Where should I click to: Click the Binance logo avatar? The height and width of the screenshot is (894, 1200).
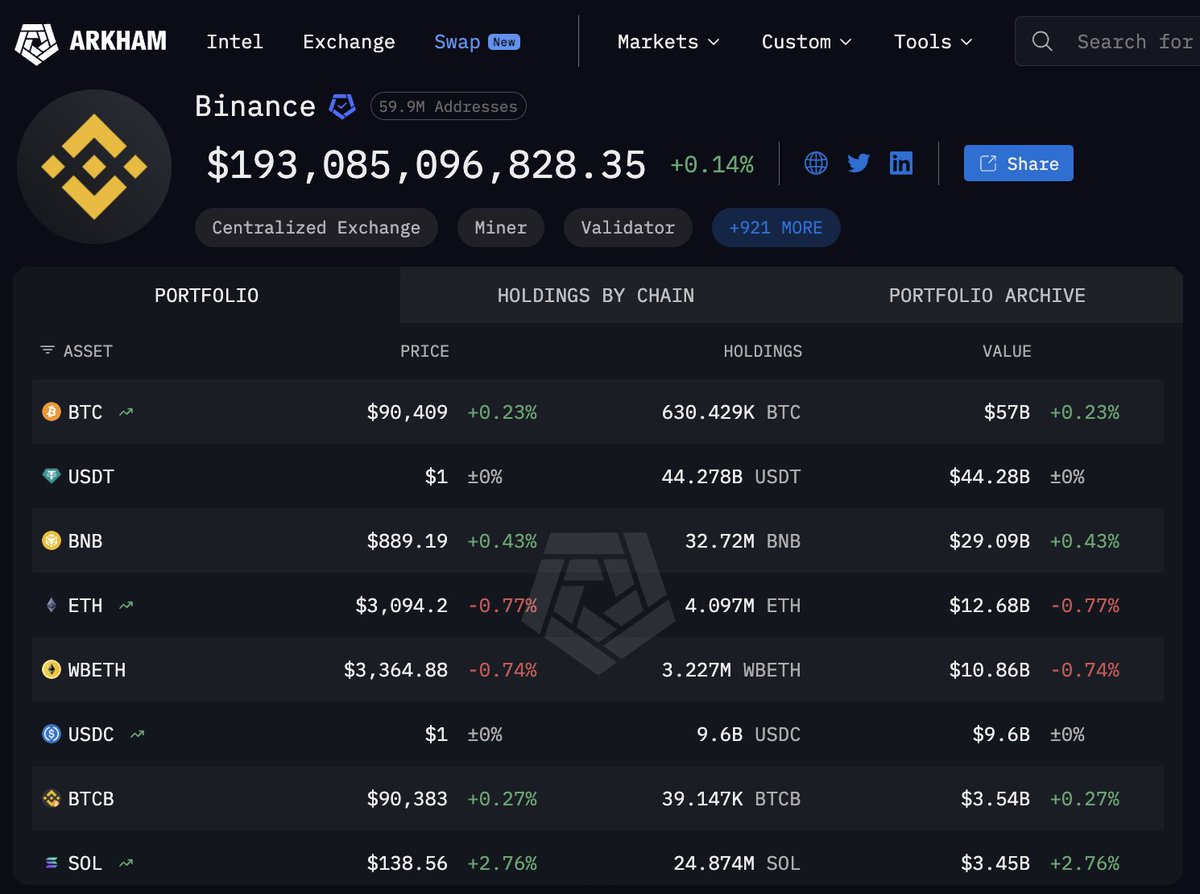coord(94,166)
